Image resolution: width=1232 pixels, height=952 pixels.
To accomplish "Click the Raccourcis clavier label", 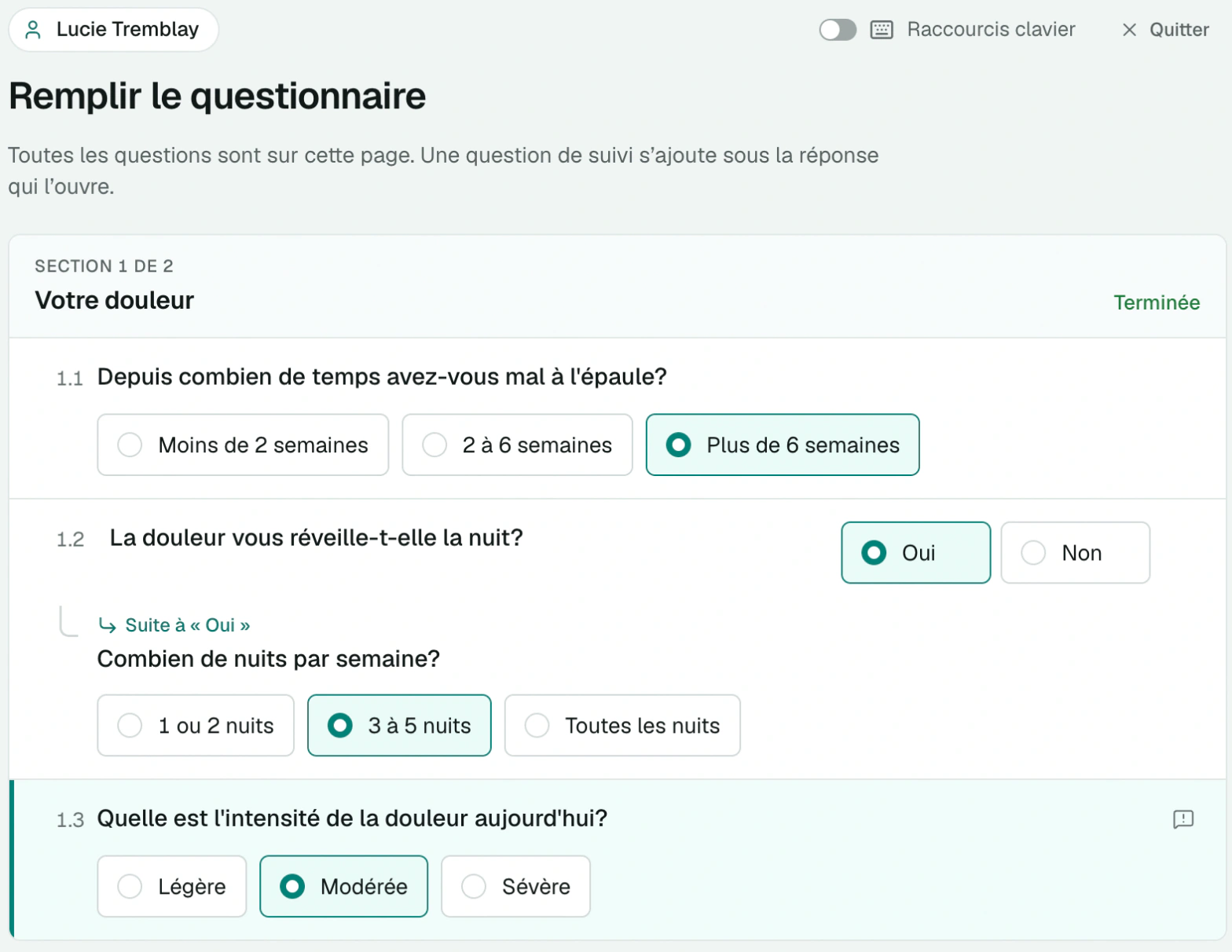I will pos(991,30).
